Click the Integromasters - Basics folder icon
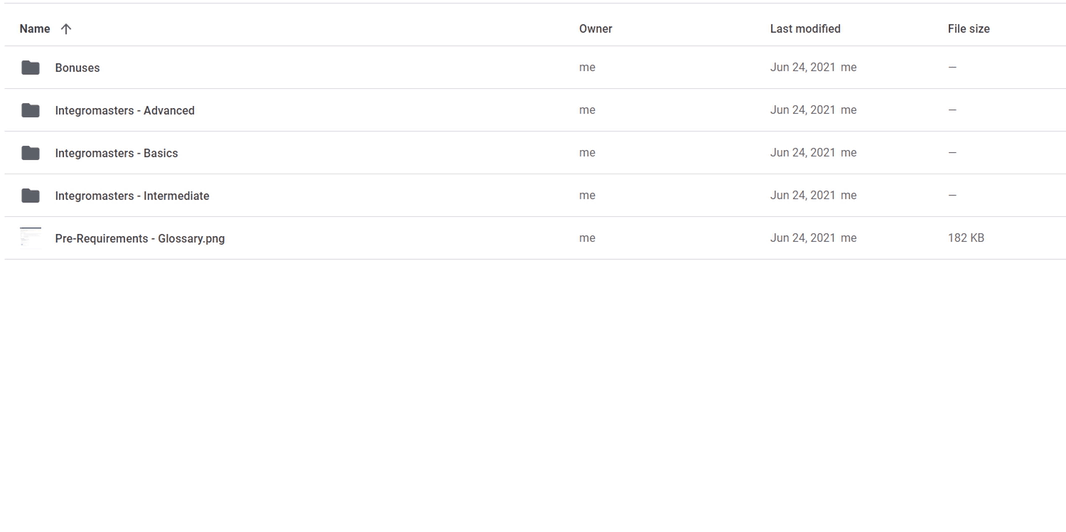1066x532 pixels. tap(31, 153)
